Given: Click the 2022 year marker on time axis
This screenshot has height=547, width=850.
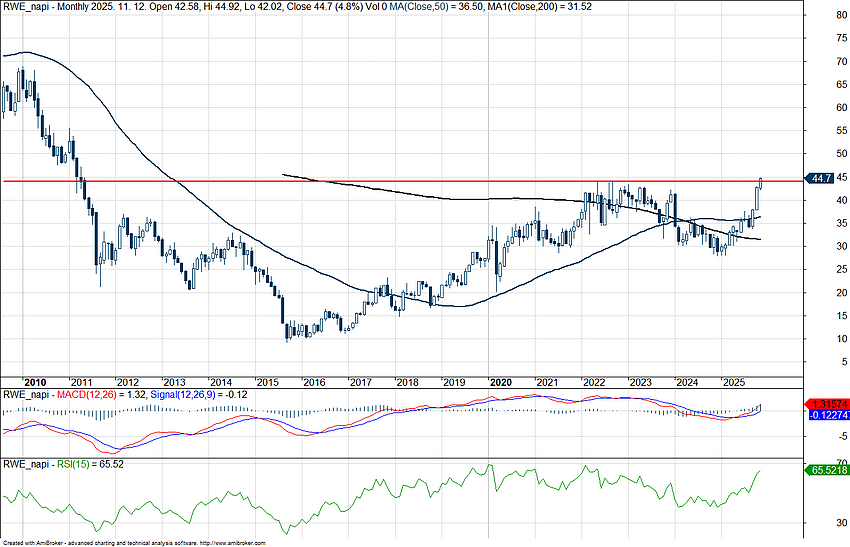Looking at the screenshot, I should 593,382.
